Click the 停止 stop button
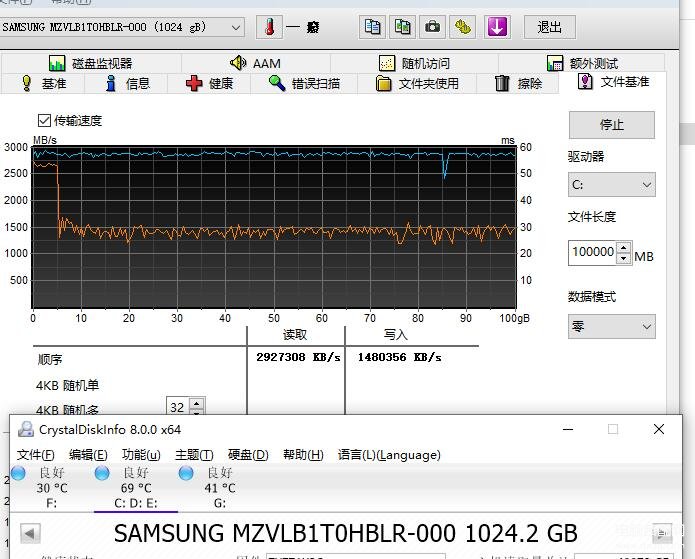The height and width of the screenshot is (559, 695). tap(612, 125)
